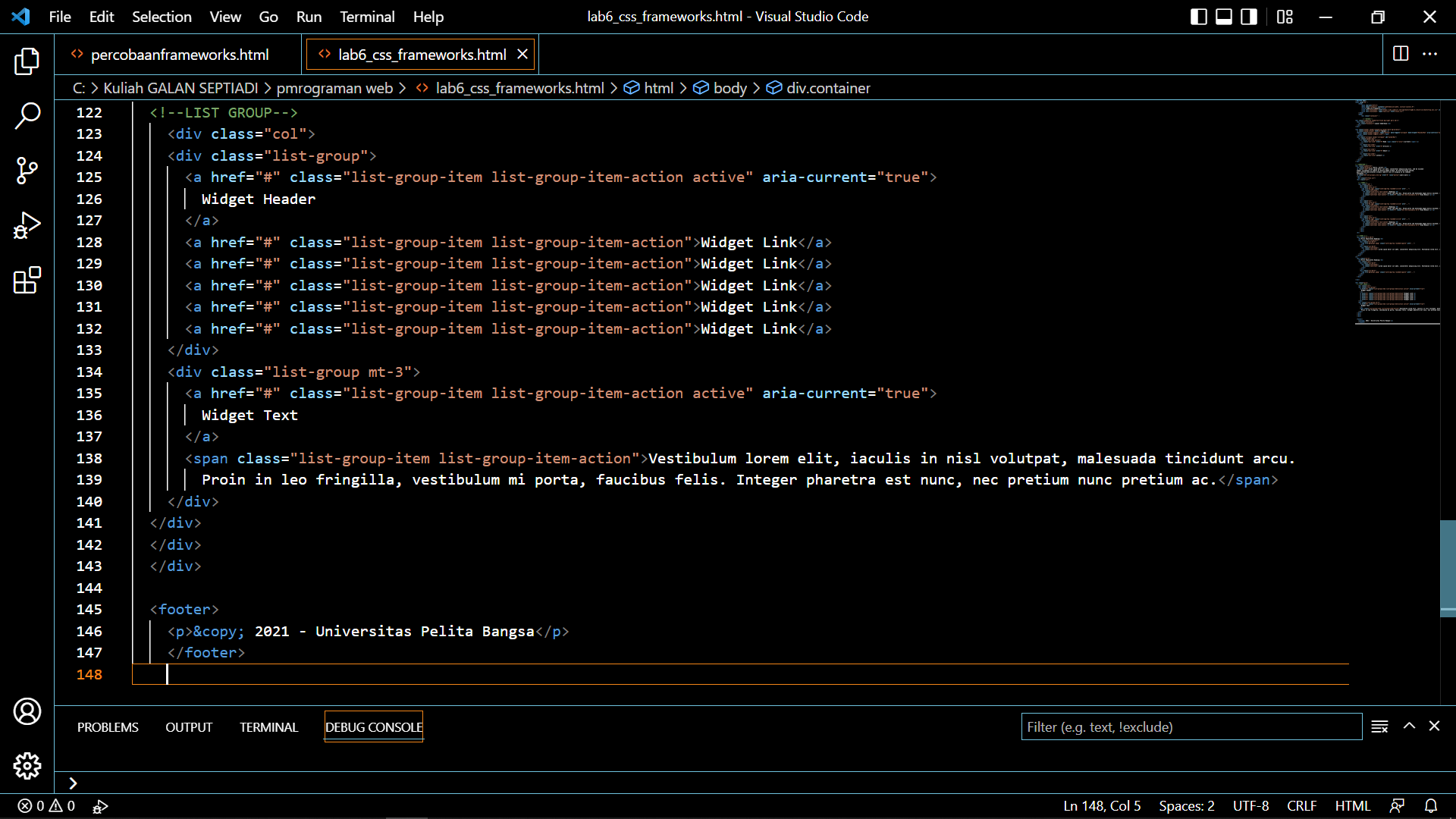Image resolution: width=1456 pixels, height=819 pixels.
Task: Open Run and Debug view
Action: click(27, 225)
